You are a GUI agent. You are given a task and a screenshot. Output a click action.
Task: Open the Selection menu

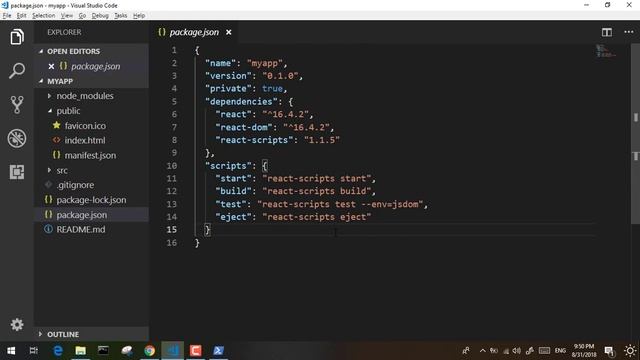pyautogui.click(x=43, y=16)
